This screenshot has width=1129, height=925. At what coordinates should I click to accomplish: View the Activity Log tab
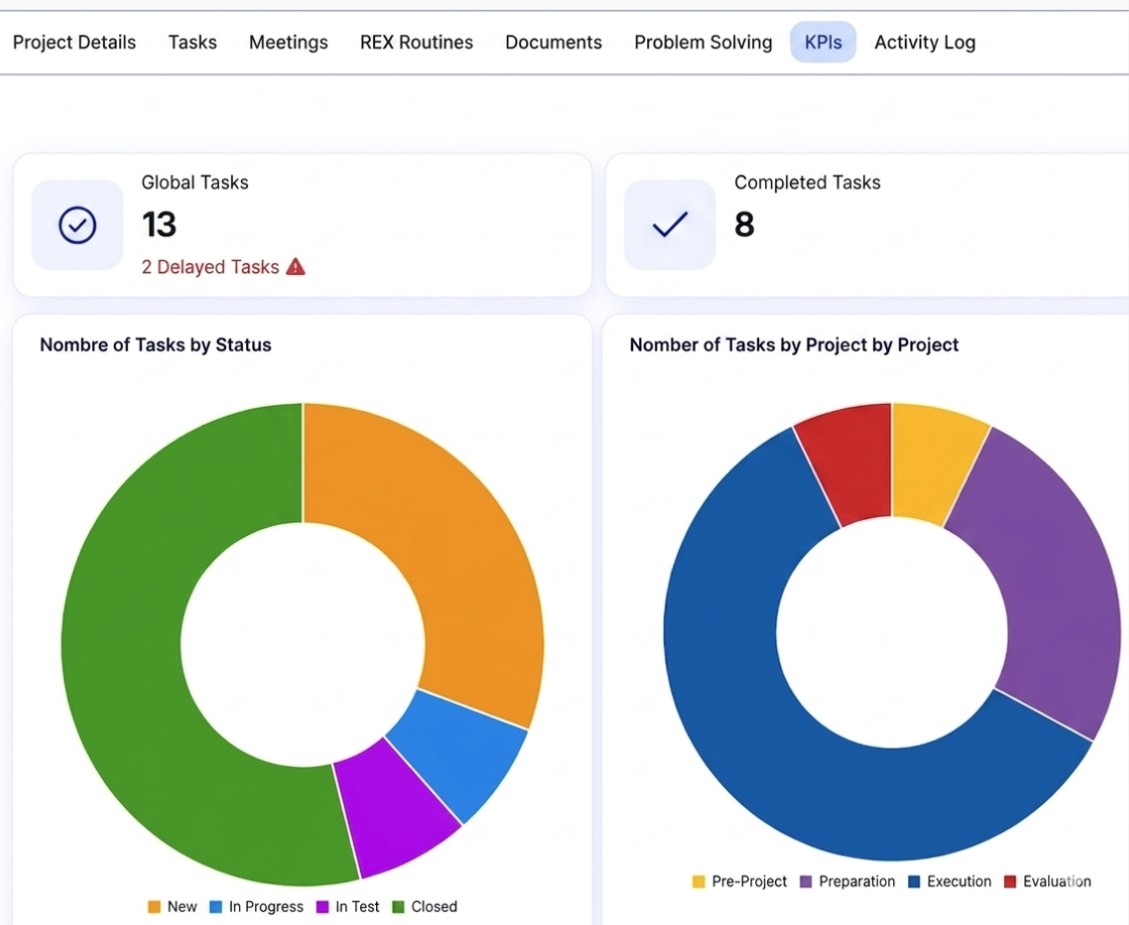coord(924,42)
